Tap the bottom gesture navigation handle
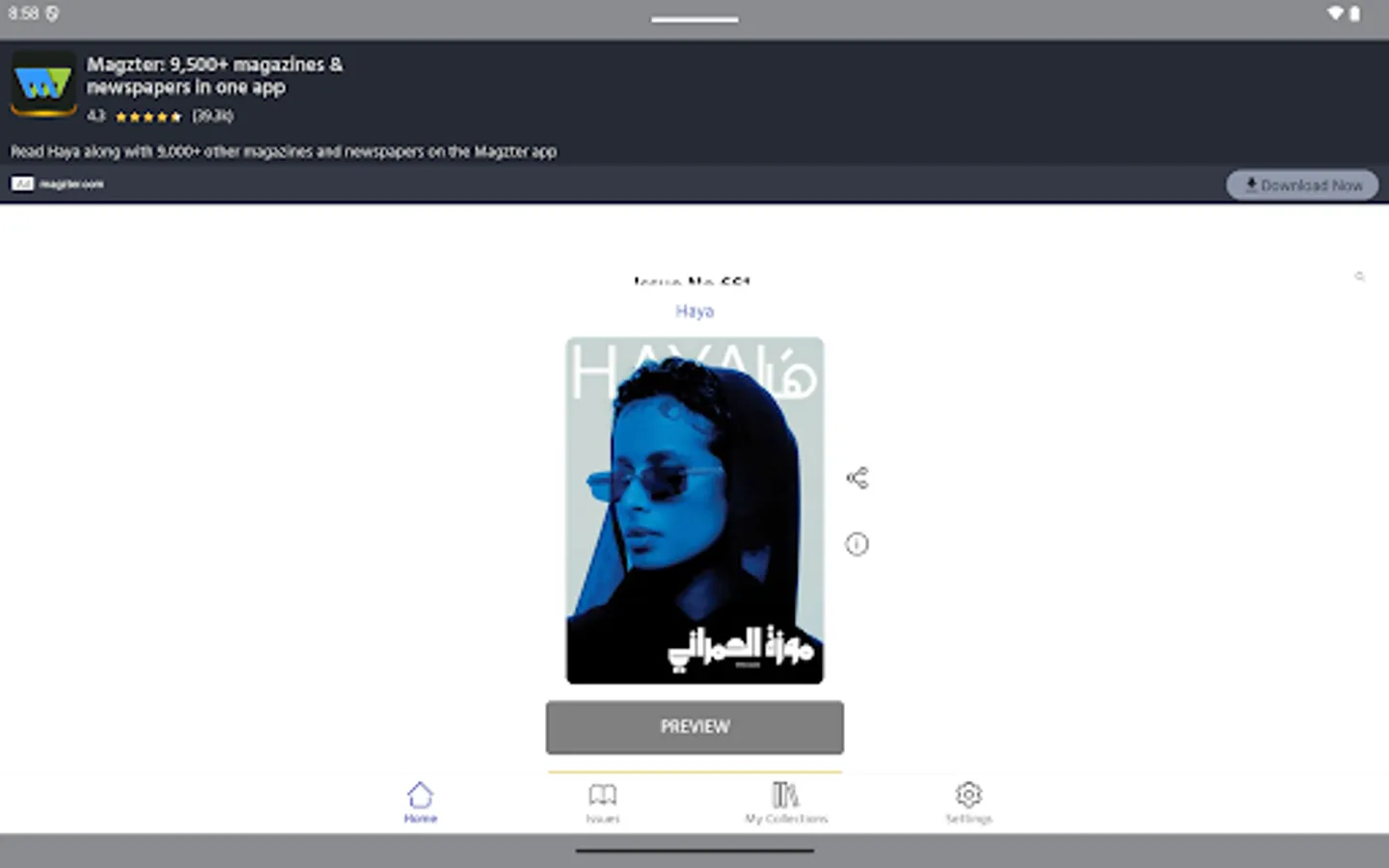The height and width of the screenshot is (868, 1389). click(x=694, y=851)
